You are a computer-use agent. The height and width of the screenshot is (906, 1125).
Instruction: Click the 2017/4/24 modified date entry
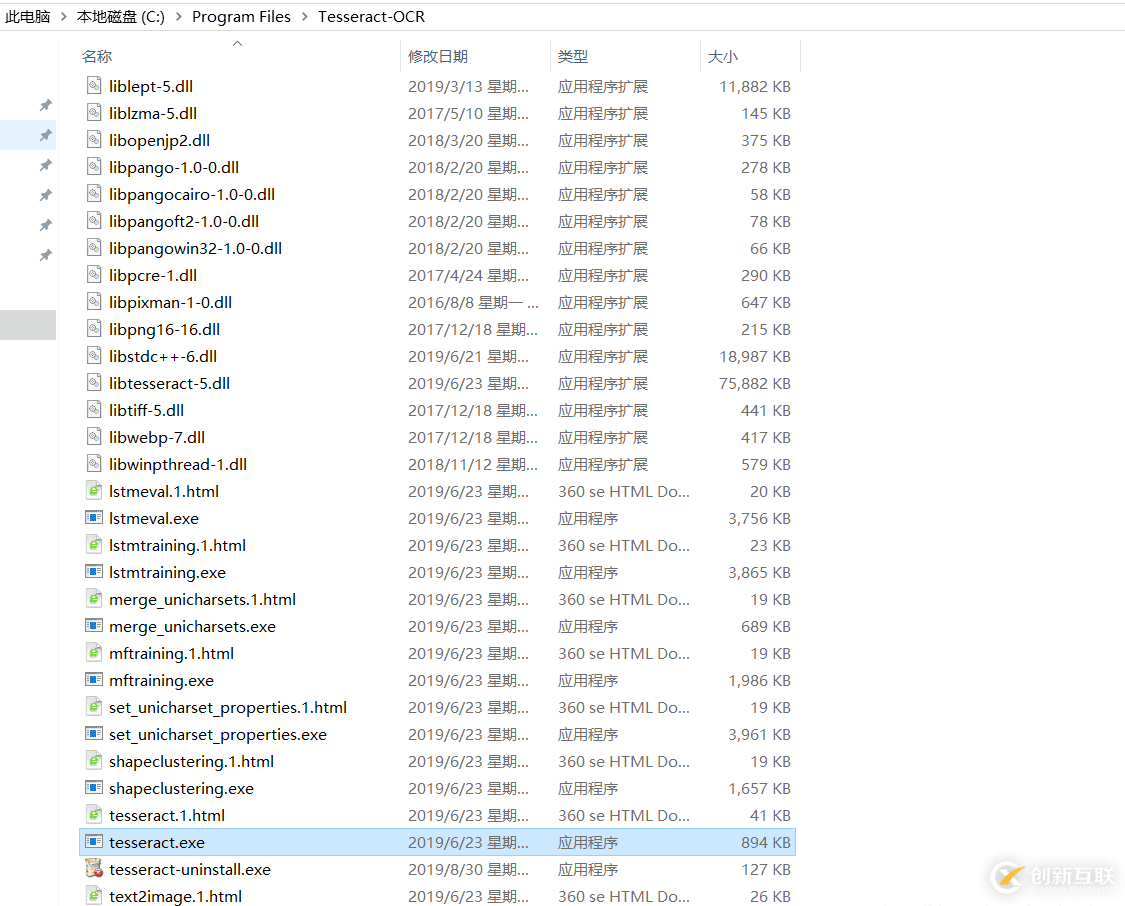click(468, 275)
